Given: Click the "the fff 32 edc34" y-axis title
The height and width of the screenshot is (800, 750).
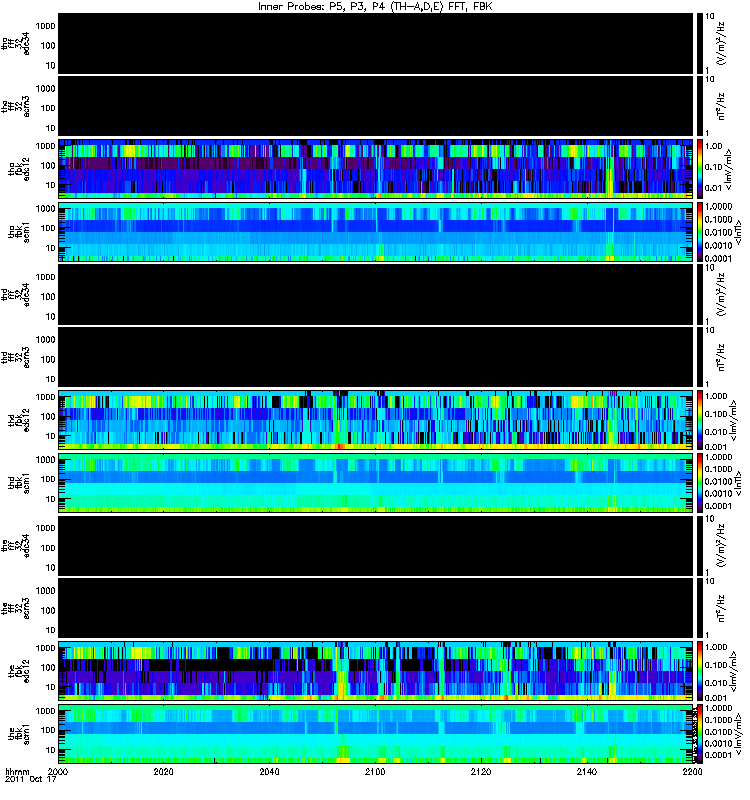Looking at the screenshot, I should [x=15, y=545].
